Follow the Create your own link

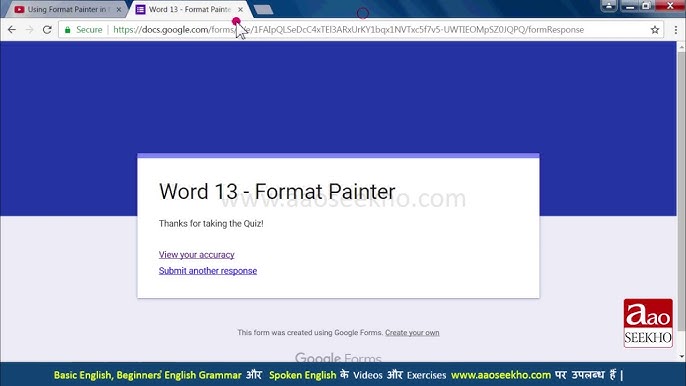click(412, 333)
